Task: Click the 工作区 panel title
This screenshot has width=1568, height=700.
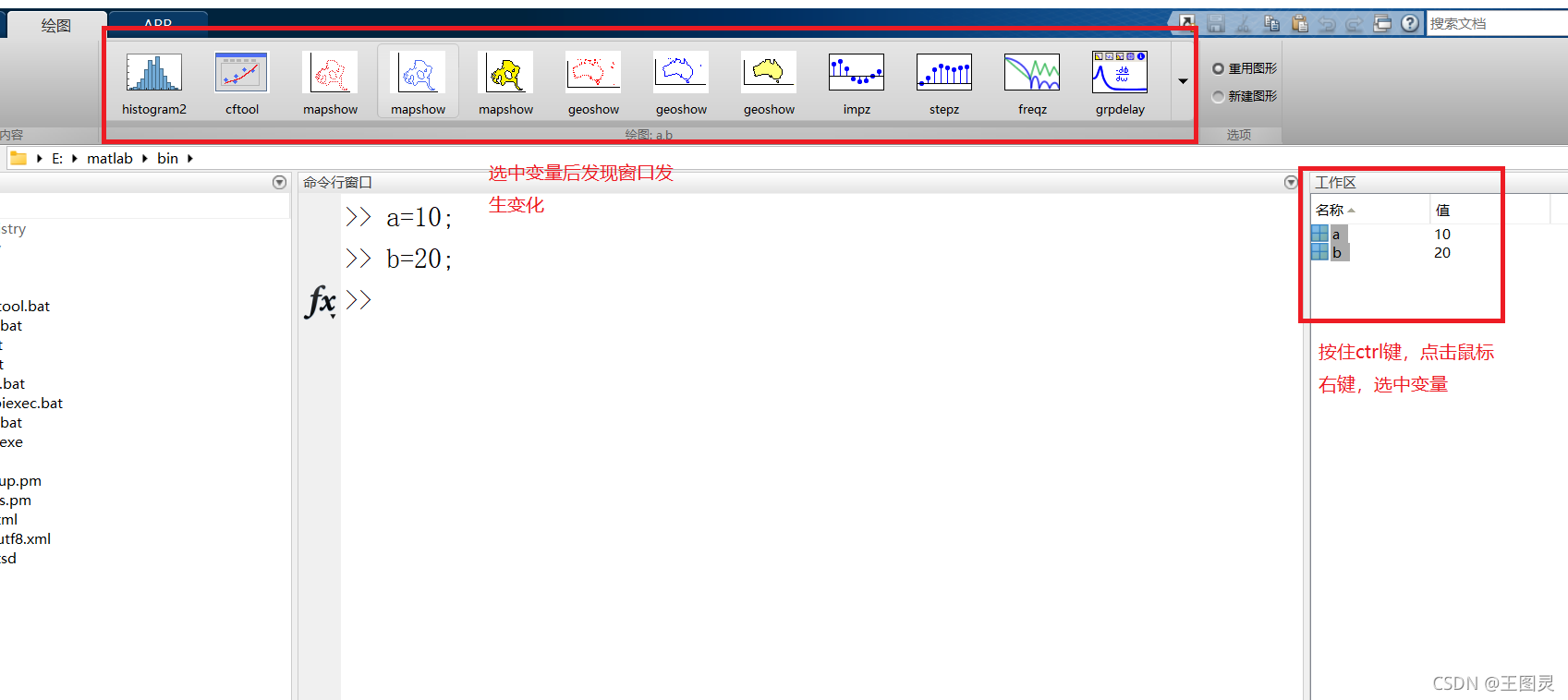Action: (1336, 183)
